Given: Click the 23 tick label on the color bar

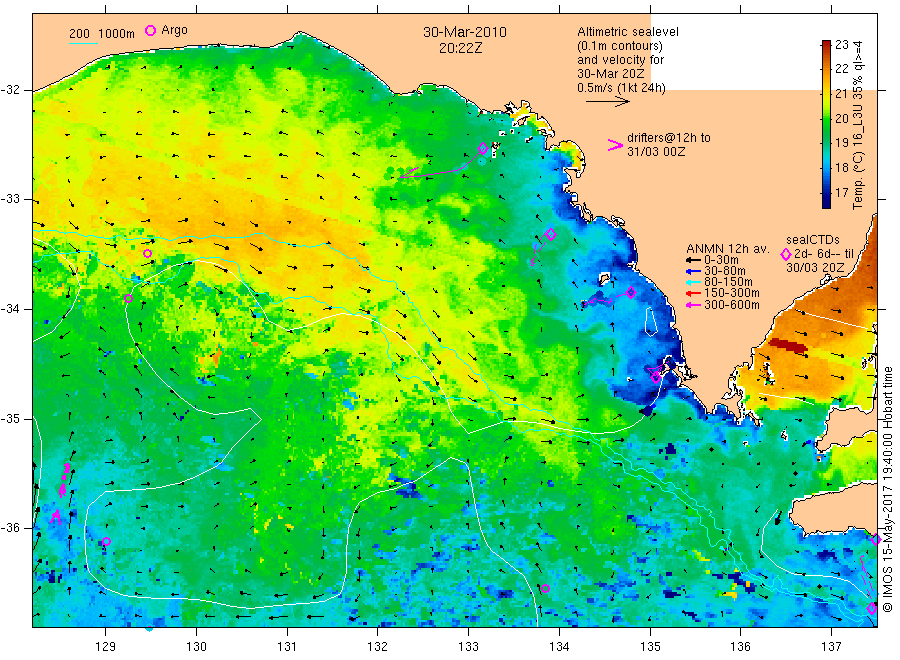Looking at the screenshot, I should coord(841,45).
